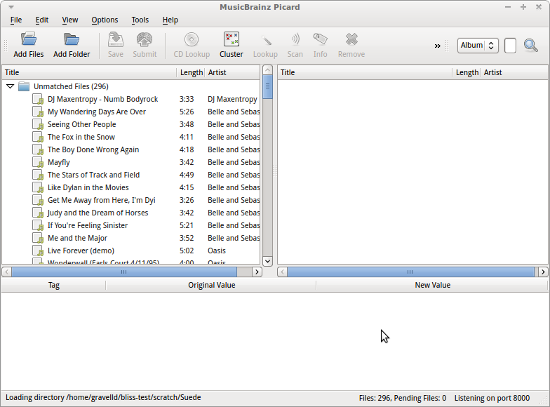Click the search text input box
The image size is (550, 407).
pyautogui.click(x=510, y=46)
